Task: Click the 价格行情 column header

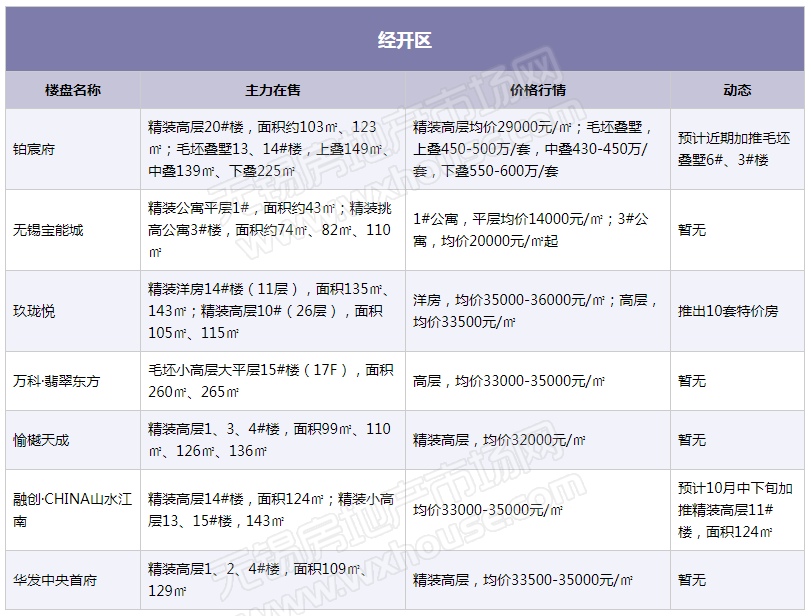Action: (537, 90)
